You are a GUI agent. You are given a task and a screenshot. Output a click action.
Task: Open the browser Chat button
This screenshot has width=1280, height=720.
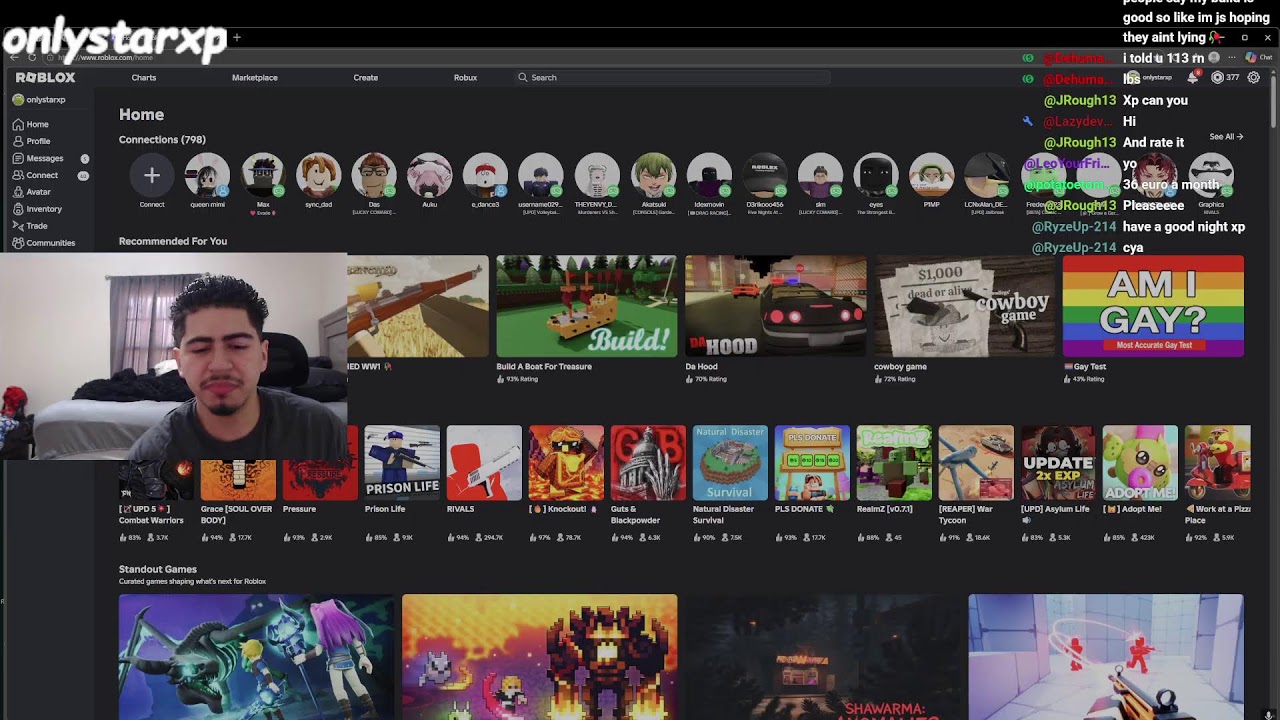1258,58
